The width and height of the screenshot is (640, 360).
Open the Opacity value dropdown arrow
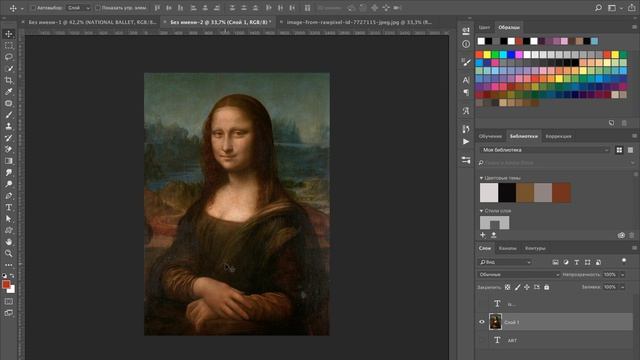pyautogui.click(x=622, y=275)
